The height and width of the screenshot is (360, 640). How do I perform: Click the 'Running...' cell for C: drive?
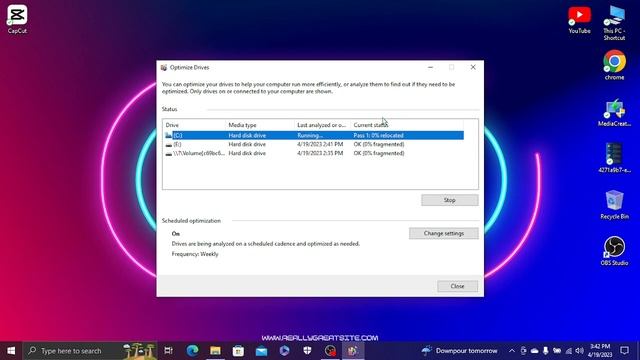(x=310, y=136)
